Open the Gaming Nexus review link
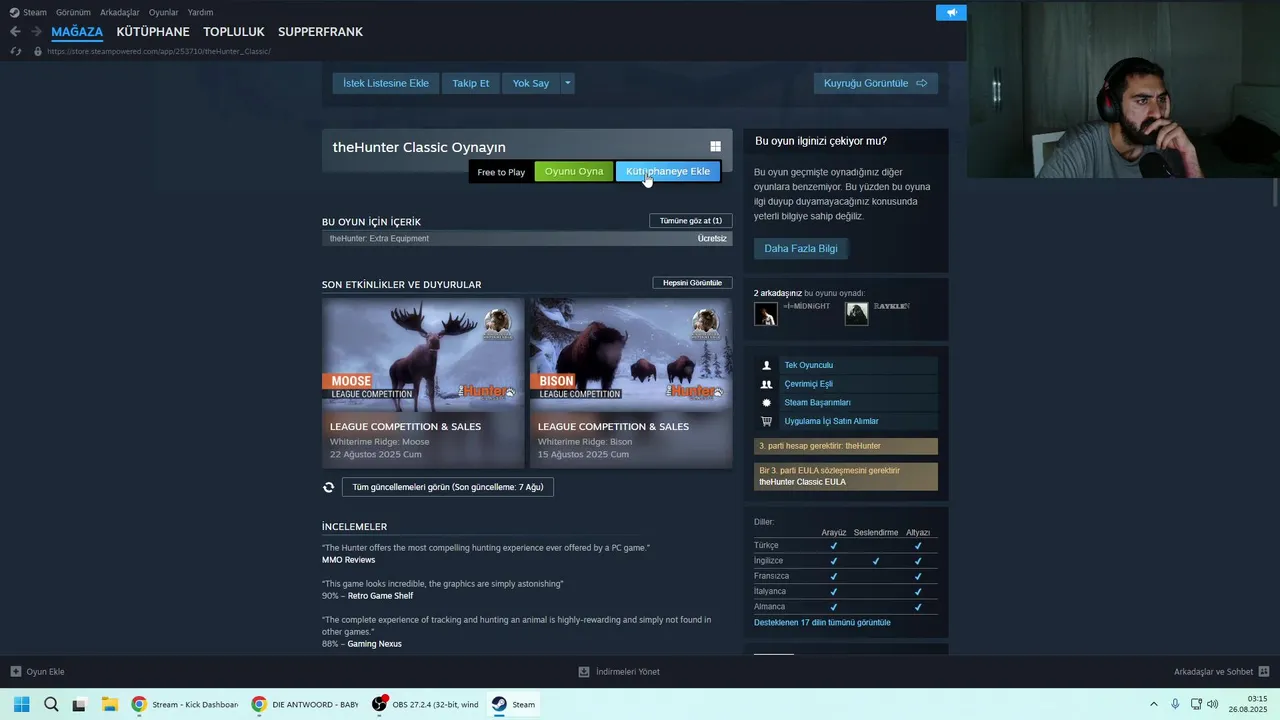 coord(375,644)
